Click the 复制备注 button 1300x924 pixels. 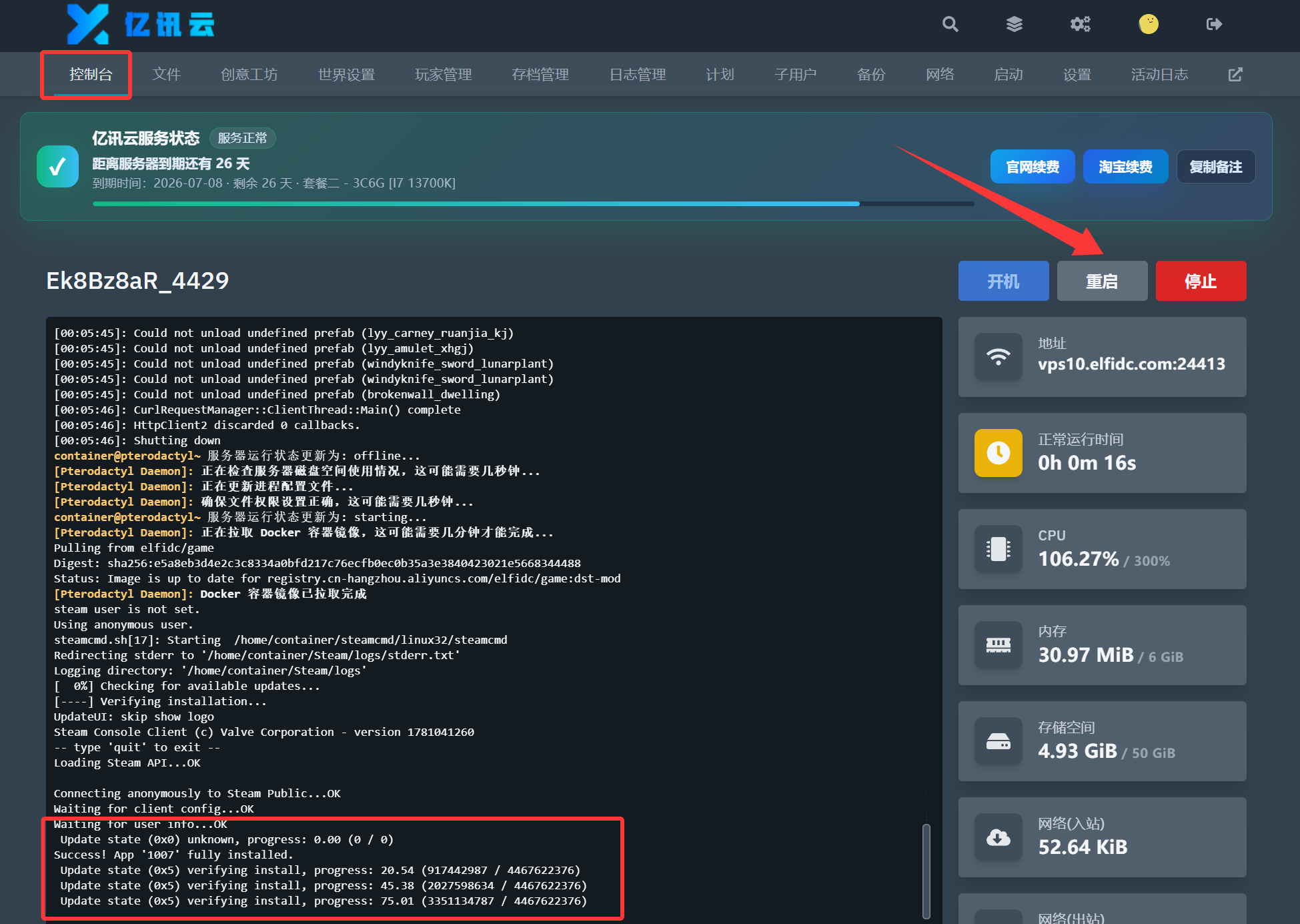click(x=1216, y=167)
